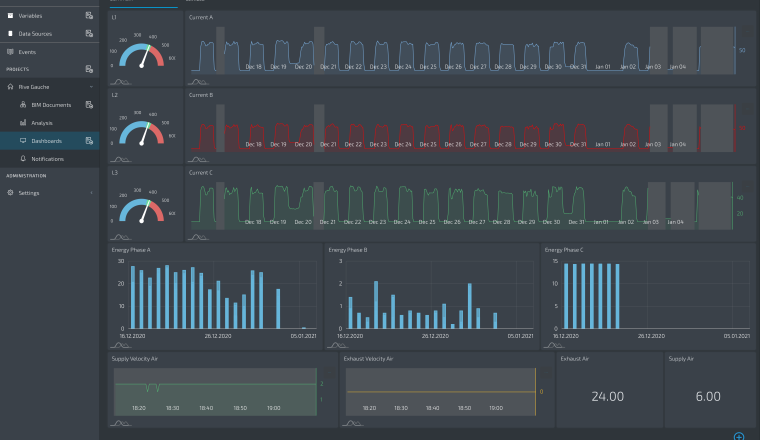760x440 pixels.
Task: Expand the Settings submenu chevron
Action: [91, 193]
